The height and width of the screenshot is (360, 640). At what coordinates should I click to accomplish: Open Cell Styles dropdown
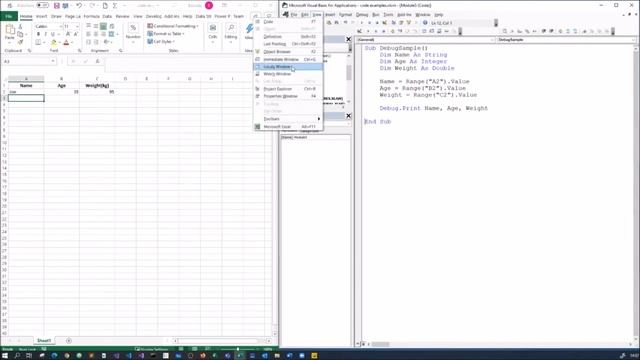coord(160,42)
